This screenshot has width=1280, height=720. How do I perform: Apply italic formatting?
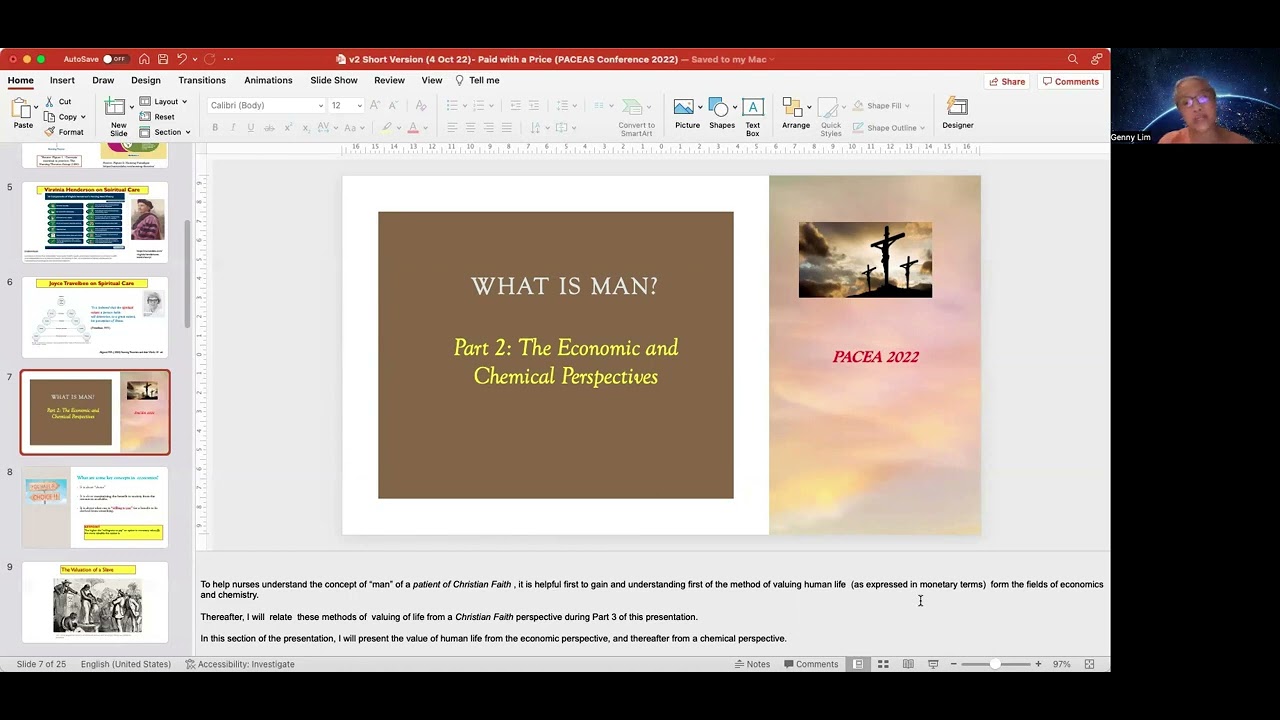(x=233, y=128)
